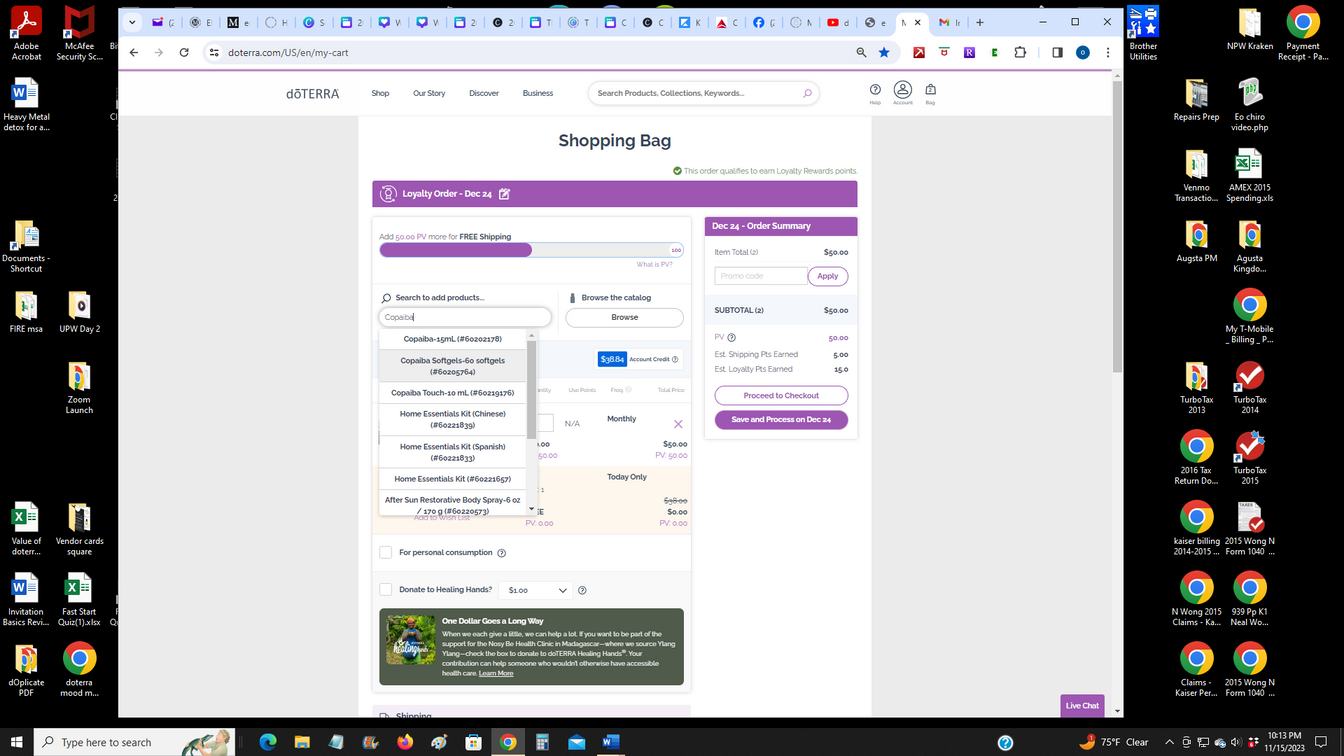The height and width of the screenshot is (756, 1344).
Task: Open the Bag icon in header
Action: pos(930,90)
